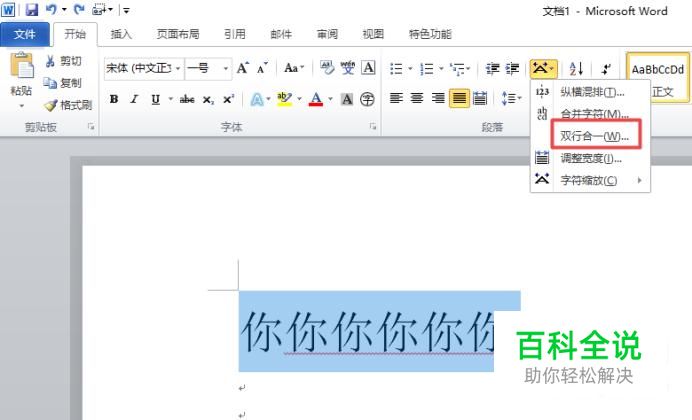Open the Line Spacing dropdown
The image size is (692, 420).
pyautogui.click(x=511, y=98)
